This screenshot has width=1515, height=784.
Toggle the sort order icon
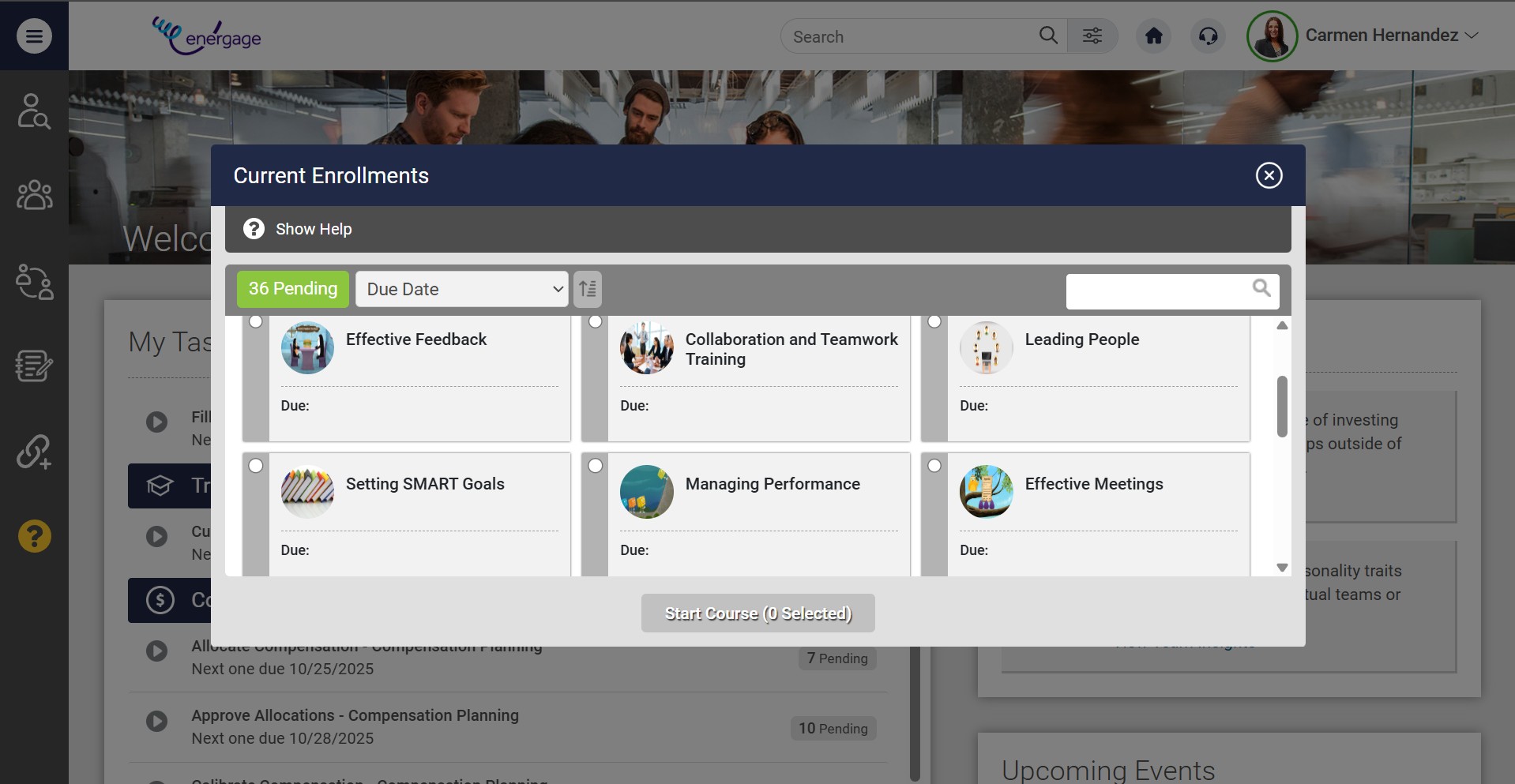[x=588, y=289]
